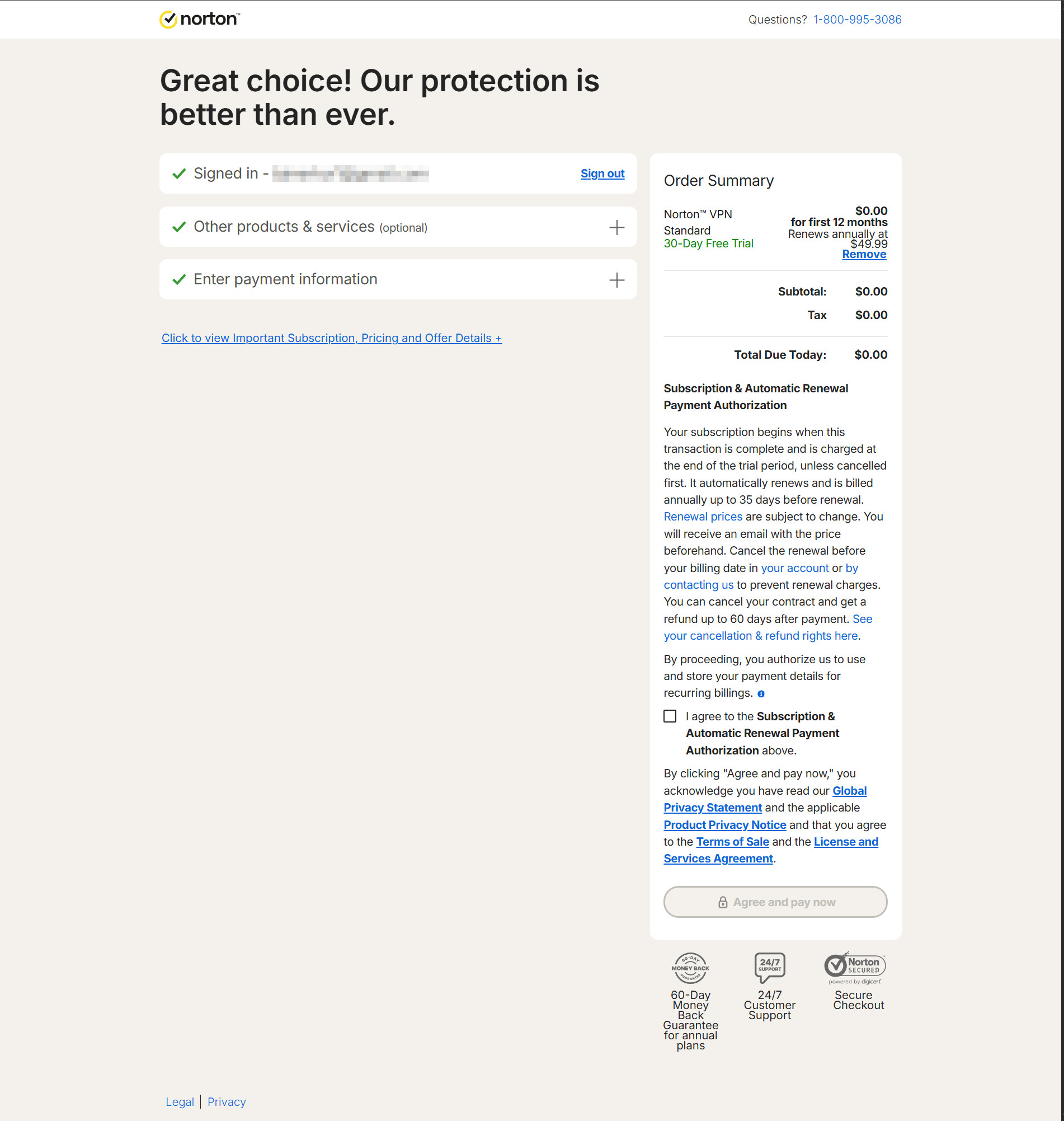Screen dimensions: 1064x1121
Task: Show Important Subscription, Pricing and Offer Details
Action: pyautogui.click(x=331, y=338)
